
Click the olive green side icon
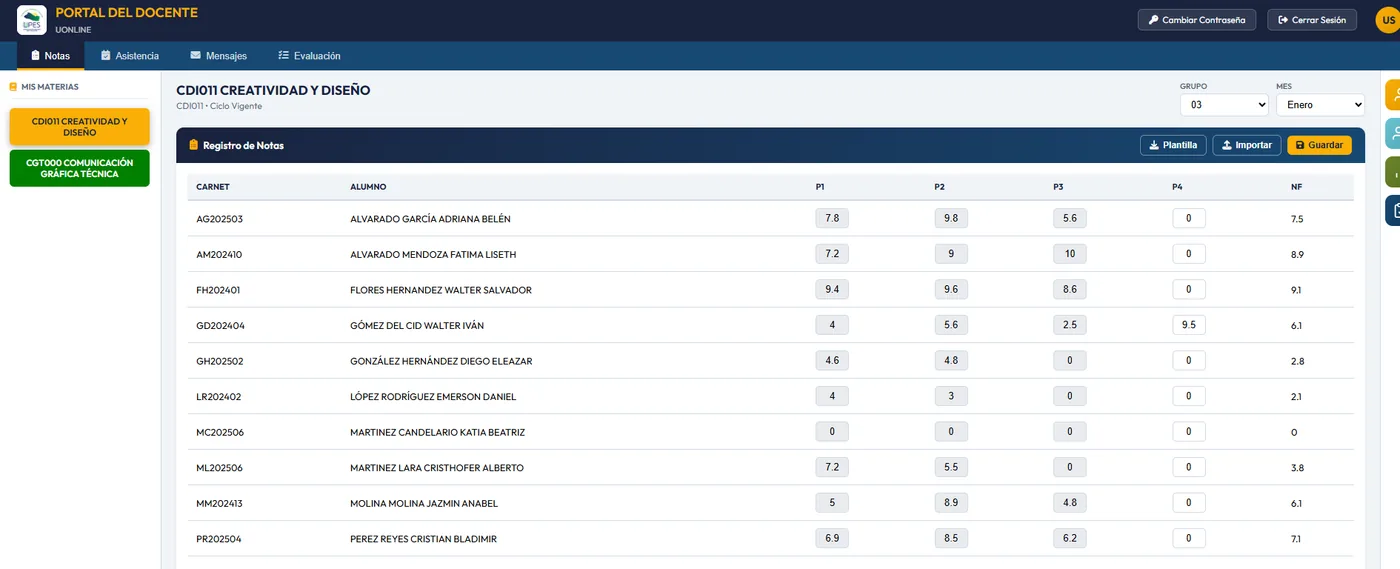1392,172
